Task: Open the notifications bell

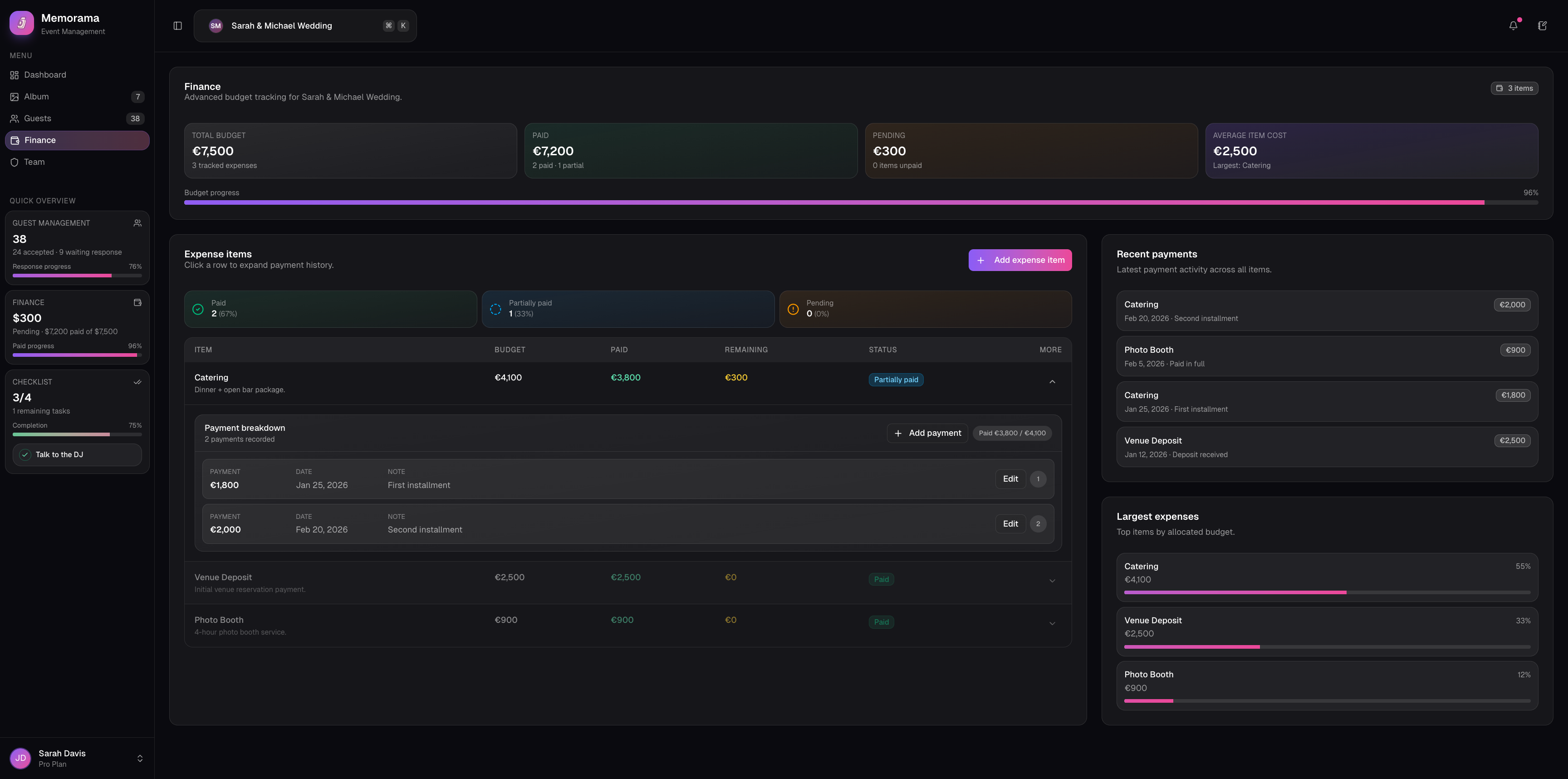Action: [x=1513, y=25]
